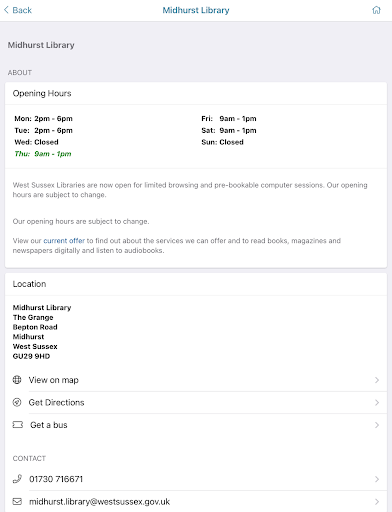Open the home icon in header

click(x=376, y=10)
